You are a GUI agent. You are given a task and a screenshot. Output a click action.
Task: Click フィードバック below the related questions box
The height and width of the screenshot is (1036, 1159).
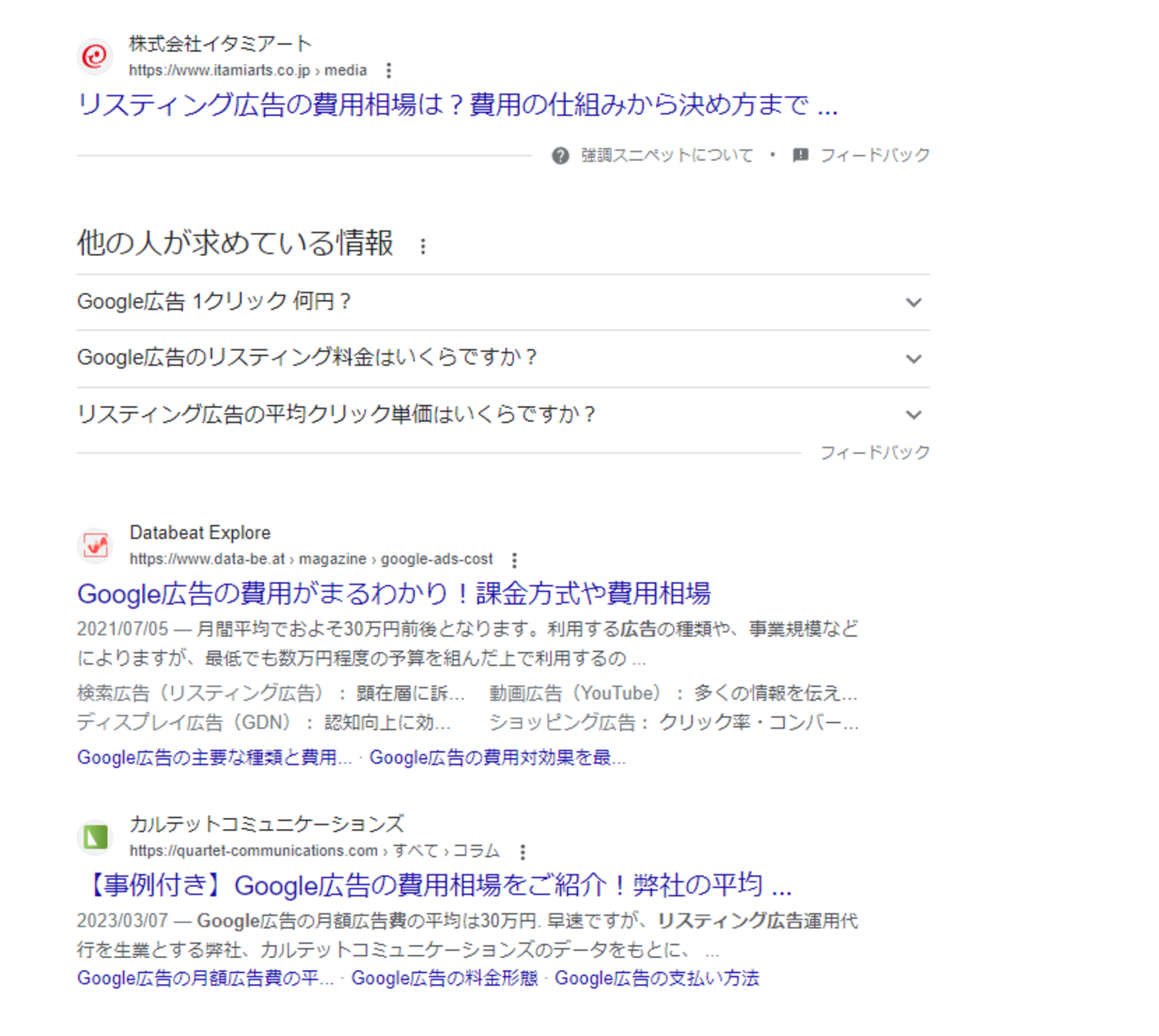(874, 453)
